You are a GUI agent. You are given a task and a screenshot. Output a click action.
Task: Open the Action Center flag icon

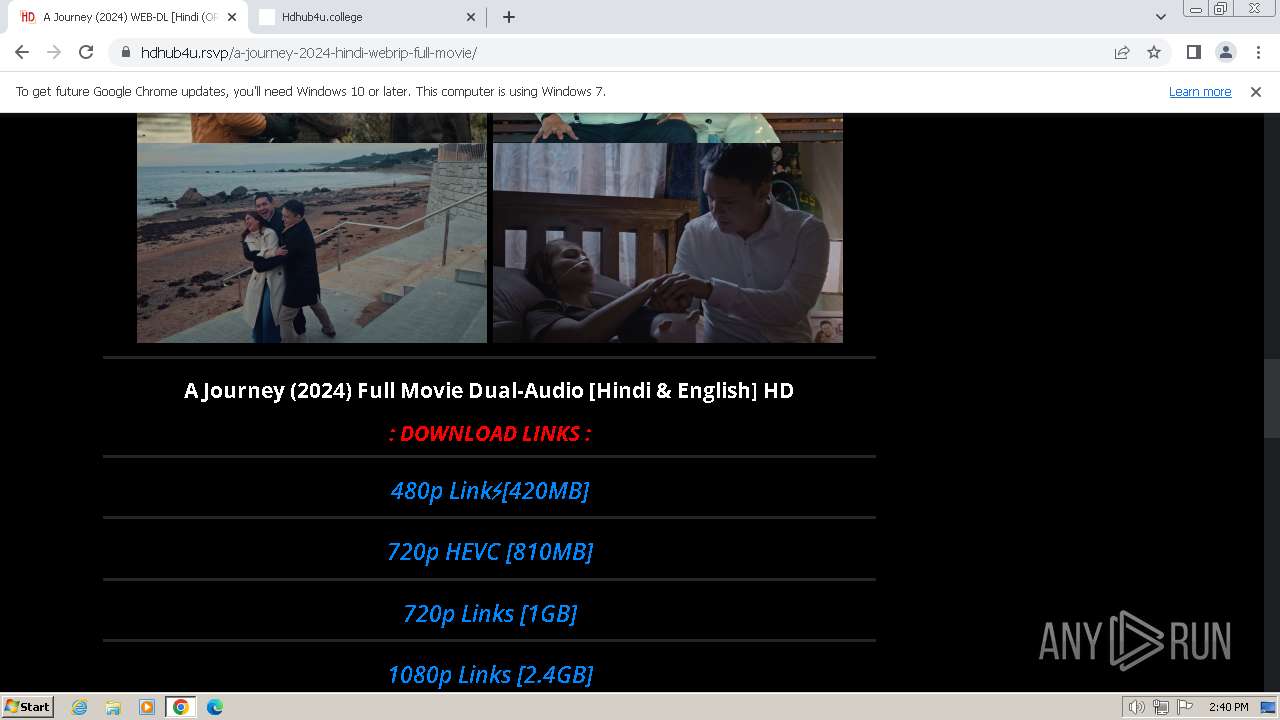tap(1185, 707)
